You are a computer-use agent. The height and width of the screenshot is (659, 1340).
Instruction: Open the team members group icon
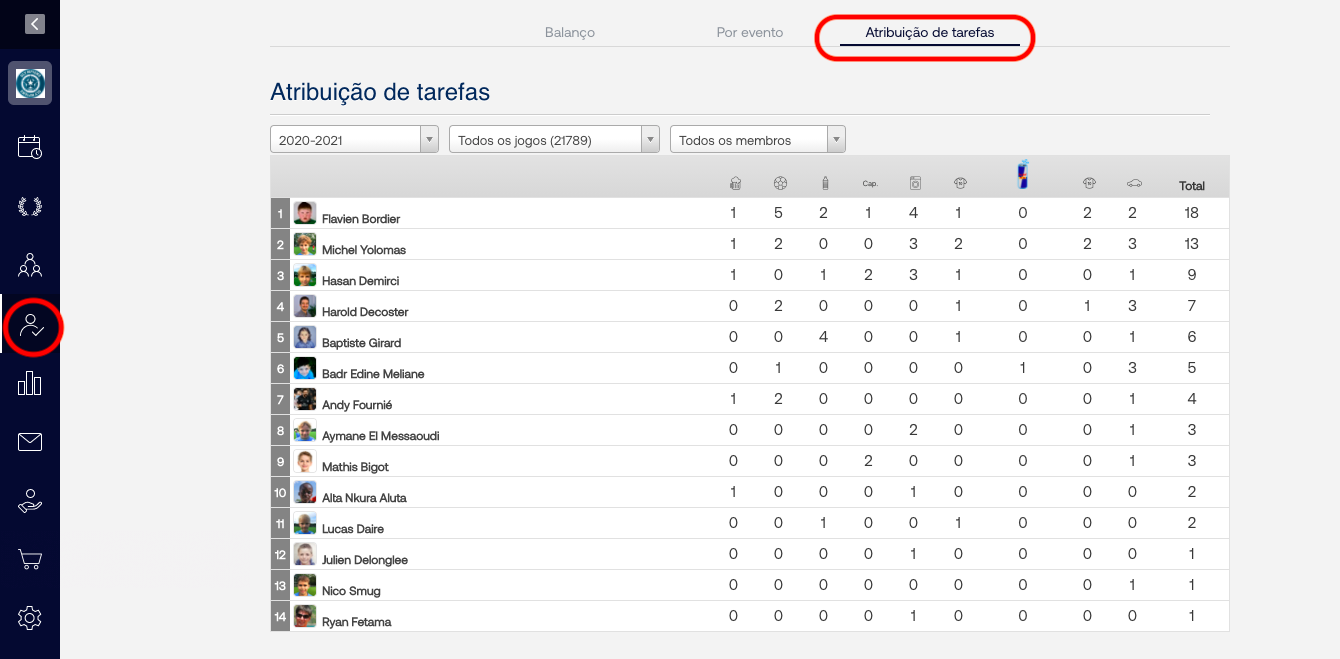click(x=30, y=265)
